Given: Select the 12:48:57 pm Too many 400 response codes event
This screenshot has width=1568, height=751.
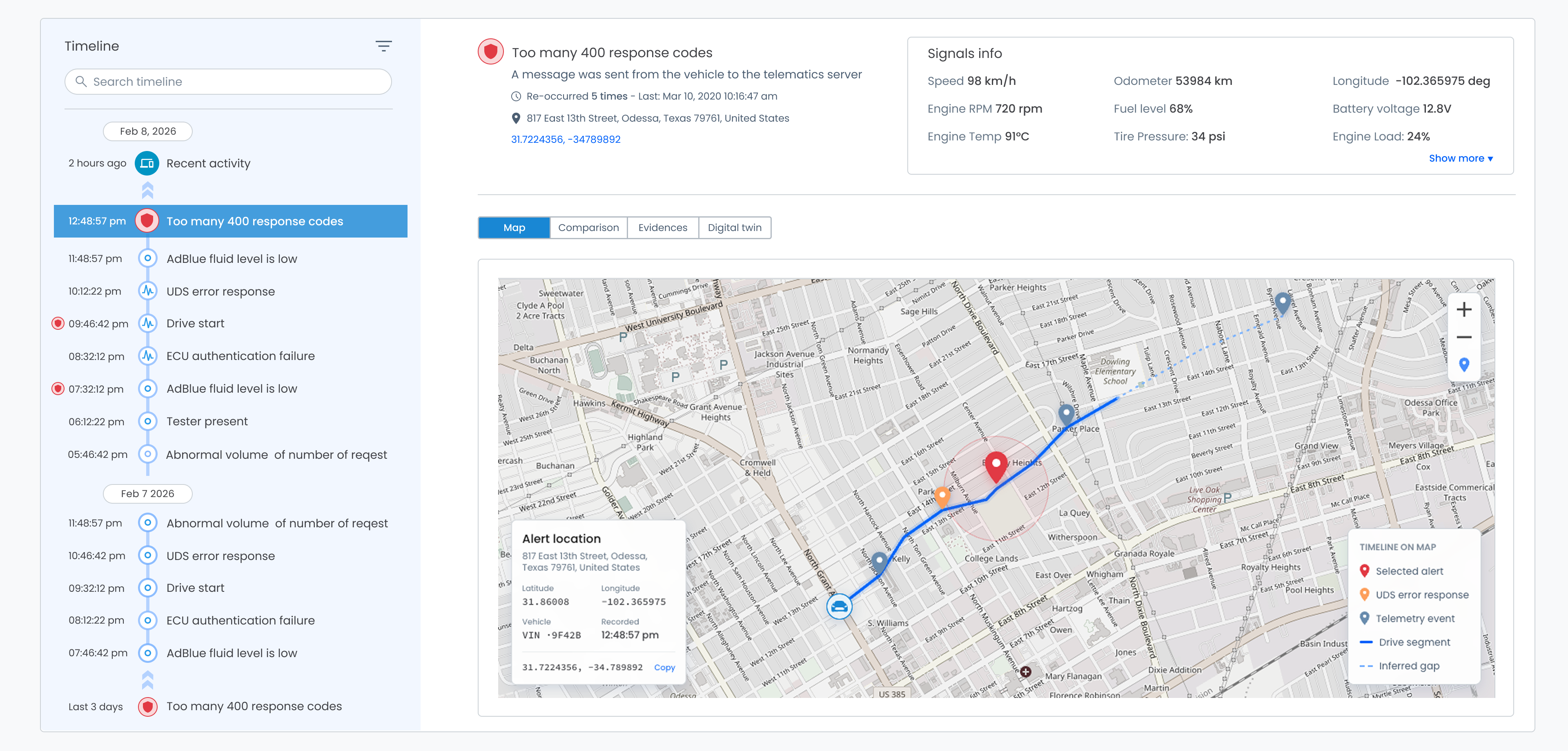Looking at the screenshot, I should 230,222.
